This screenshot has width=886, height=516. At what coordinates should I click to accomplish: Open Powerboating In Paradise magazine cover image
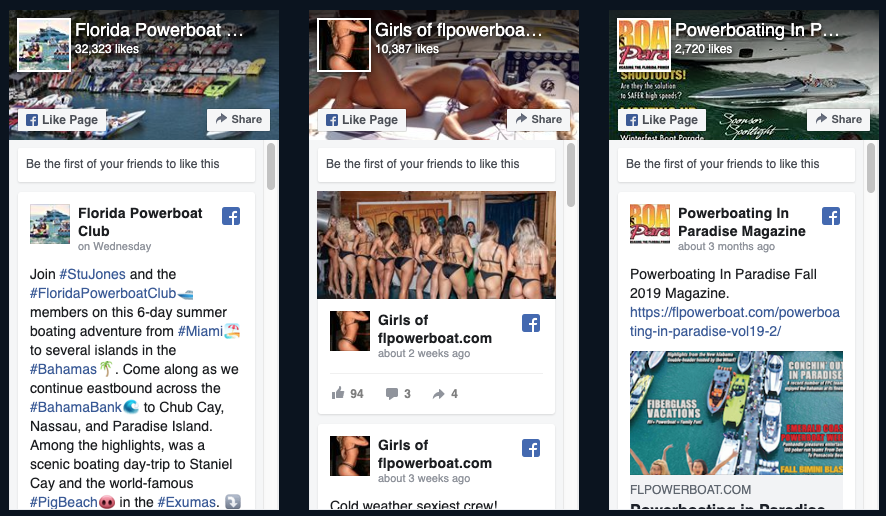point(736,413)
